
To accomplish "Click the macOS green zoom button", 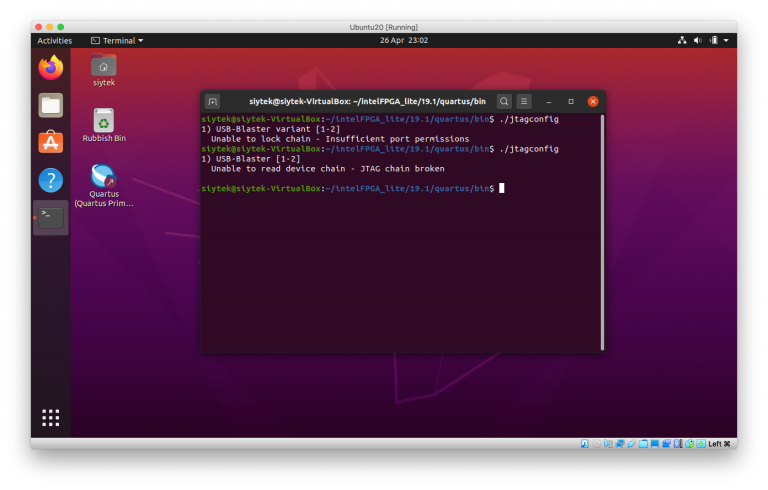I will [x=60, y=27].
